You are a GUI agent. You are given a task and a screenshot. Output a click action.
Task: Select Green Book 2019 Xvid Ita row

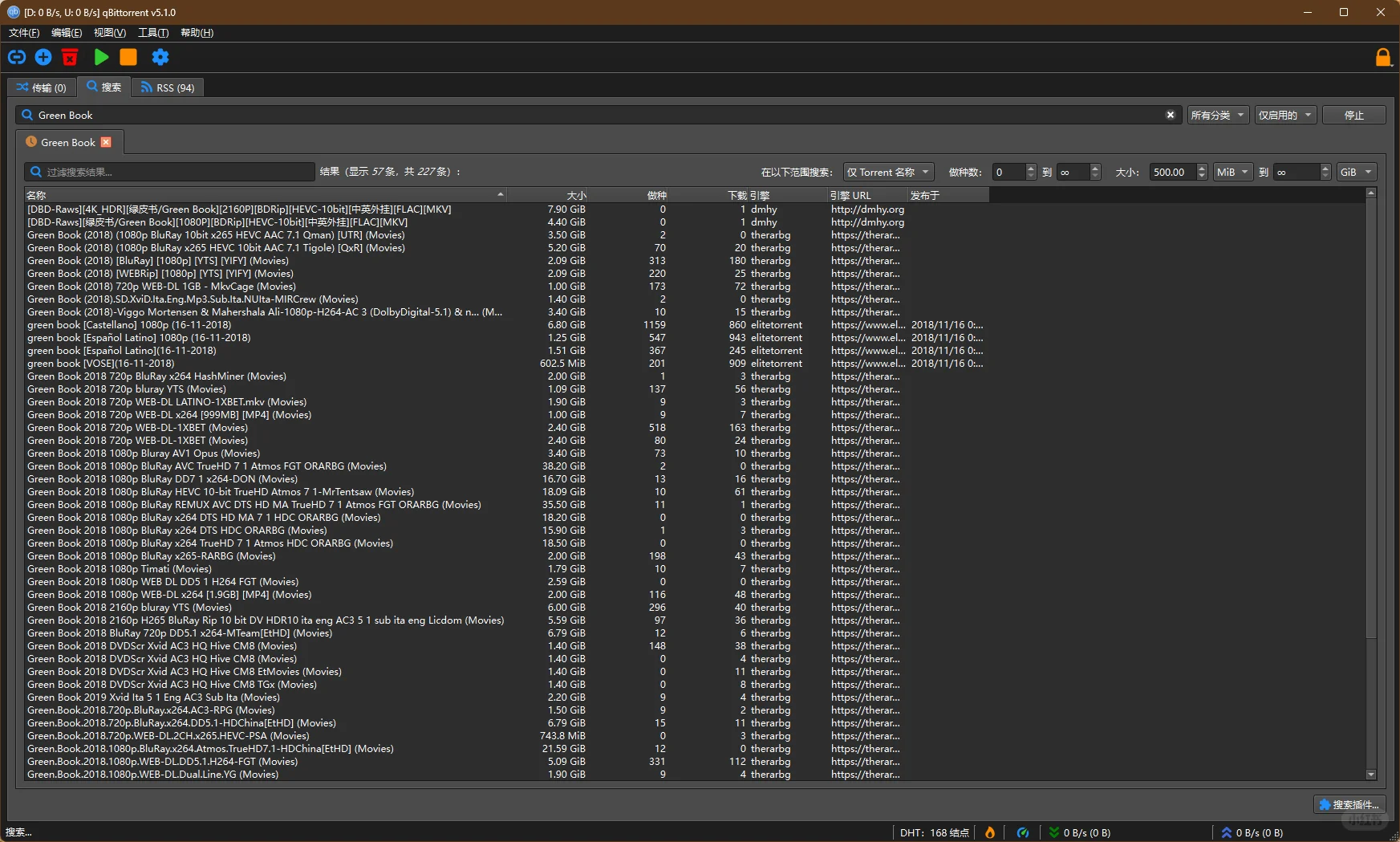point(506,698)
